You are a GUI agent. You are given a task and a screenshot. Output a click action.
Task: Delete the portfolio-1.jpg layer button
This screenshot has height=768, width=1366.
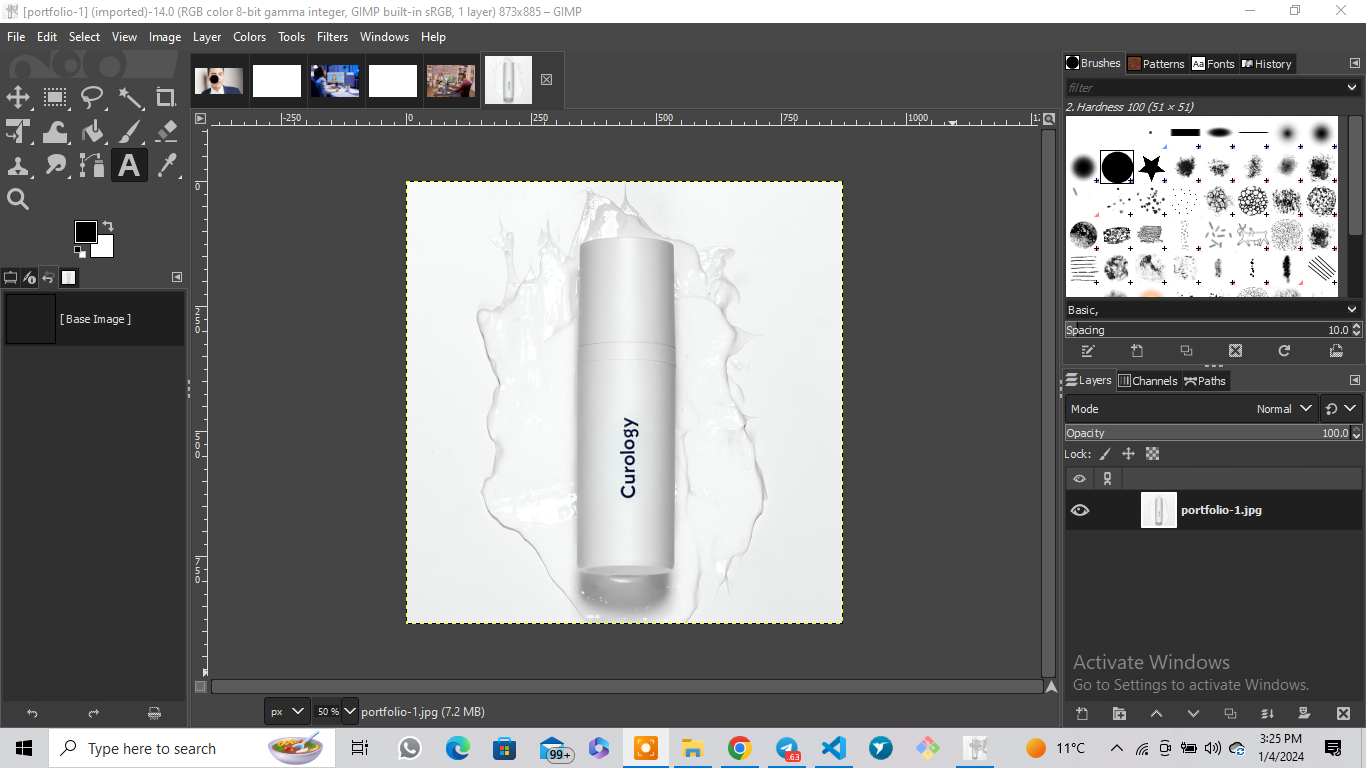(1343, 713)
